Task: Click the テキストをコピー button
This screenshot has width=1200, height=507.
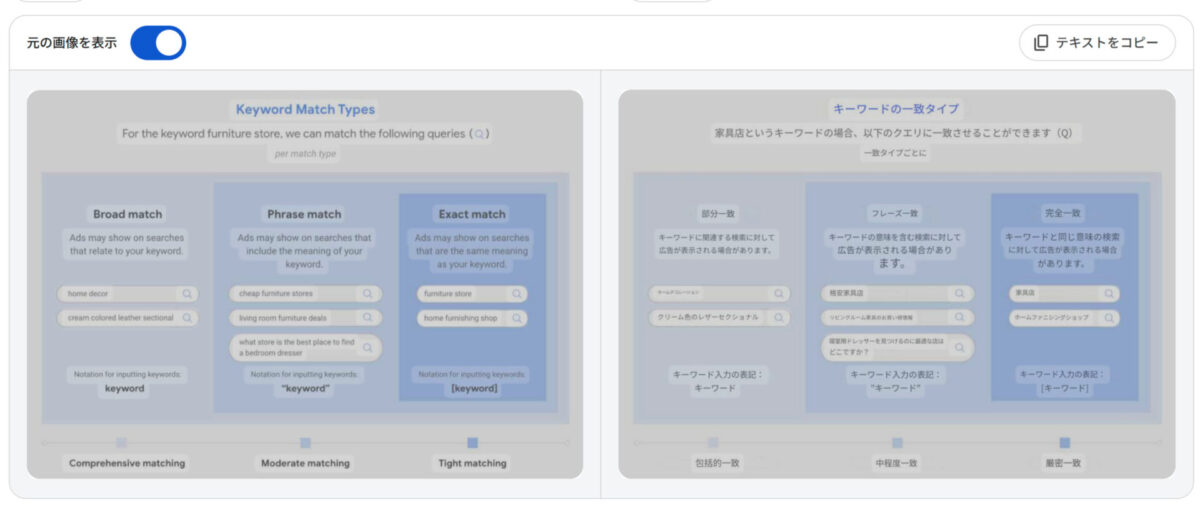Action: click(1097, 43)
